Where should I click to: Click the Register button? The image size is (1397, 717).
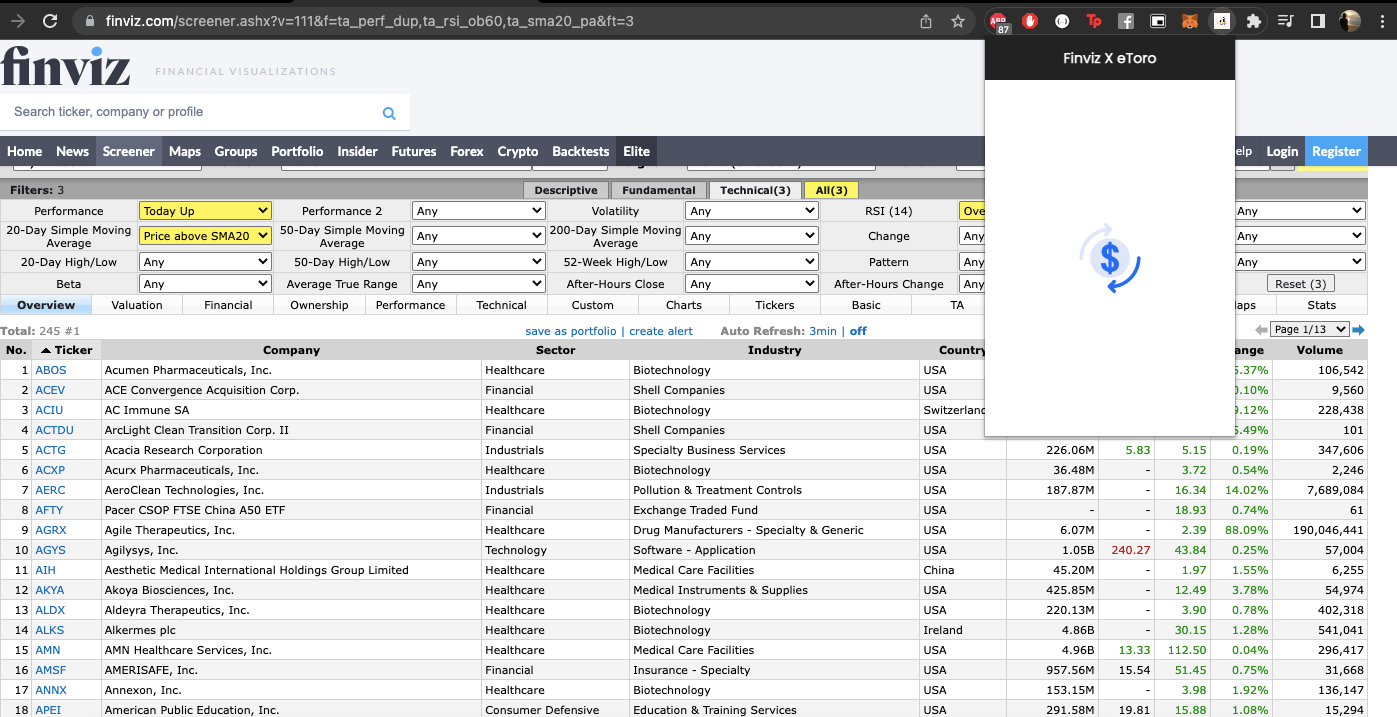coord(1336,151)
